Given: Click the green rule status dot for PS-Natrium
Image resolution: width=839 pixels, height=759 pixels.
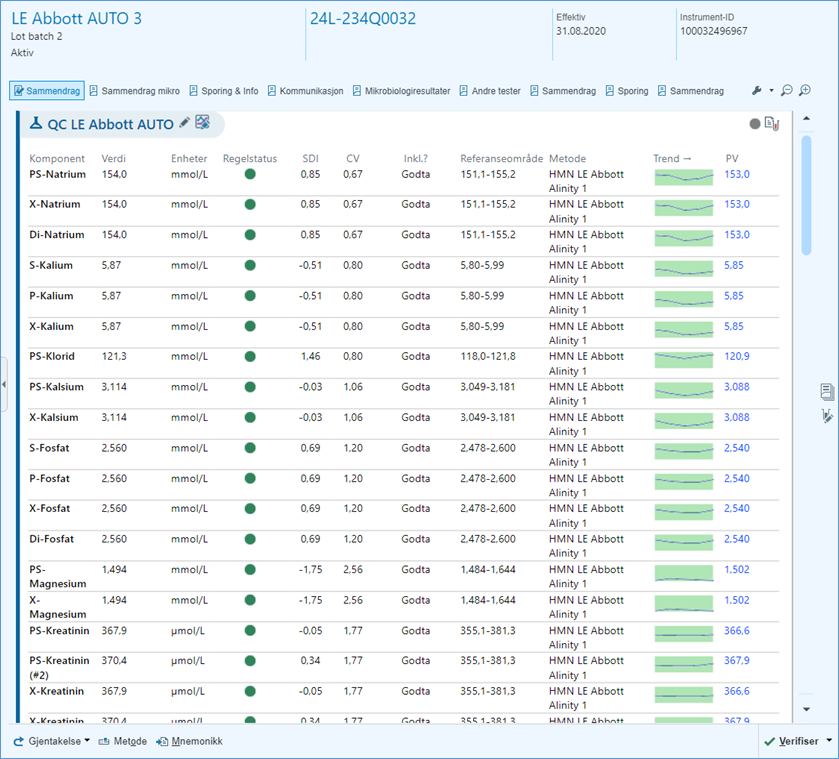Looking at the screenshot, I should pos(250,174).
